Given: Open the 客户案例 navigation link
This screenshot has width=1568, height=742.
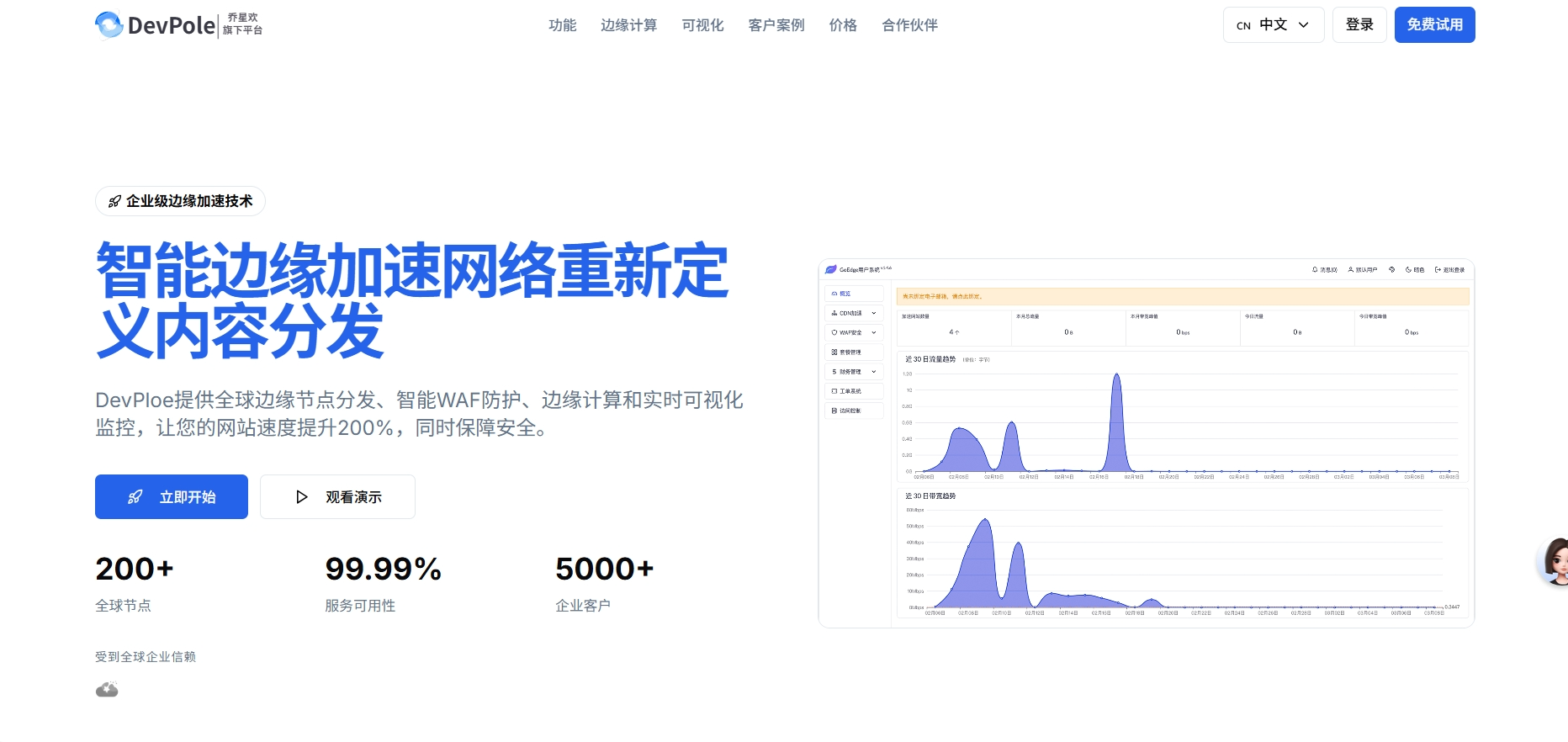Looking at the screenshot, I should coord(776,25).
